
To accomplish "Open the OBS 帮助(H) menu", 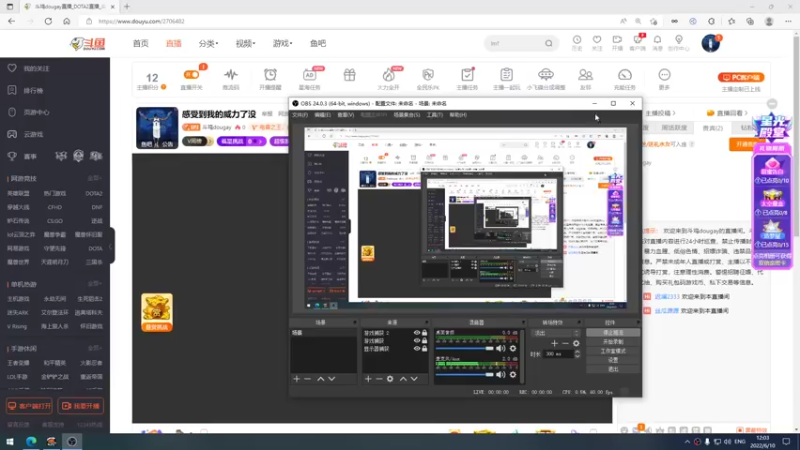I will (458, 115).
